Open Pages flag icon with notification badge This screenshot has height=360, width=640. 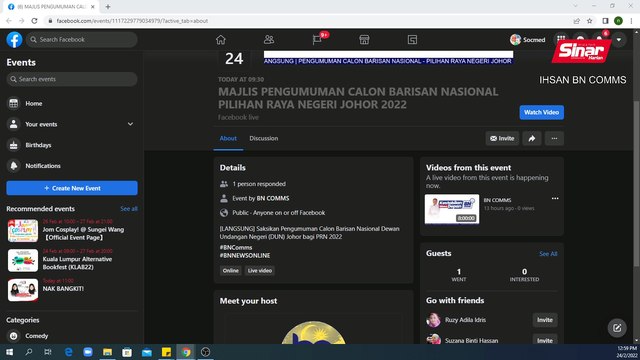coord(317,40)
